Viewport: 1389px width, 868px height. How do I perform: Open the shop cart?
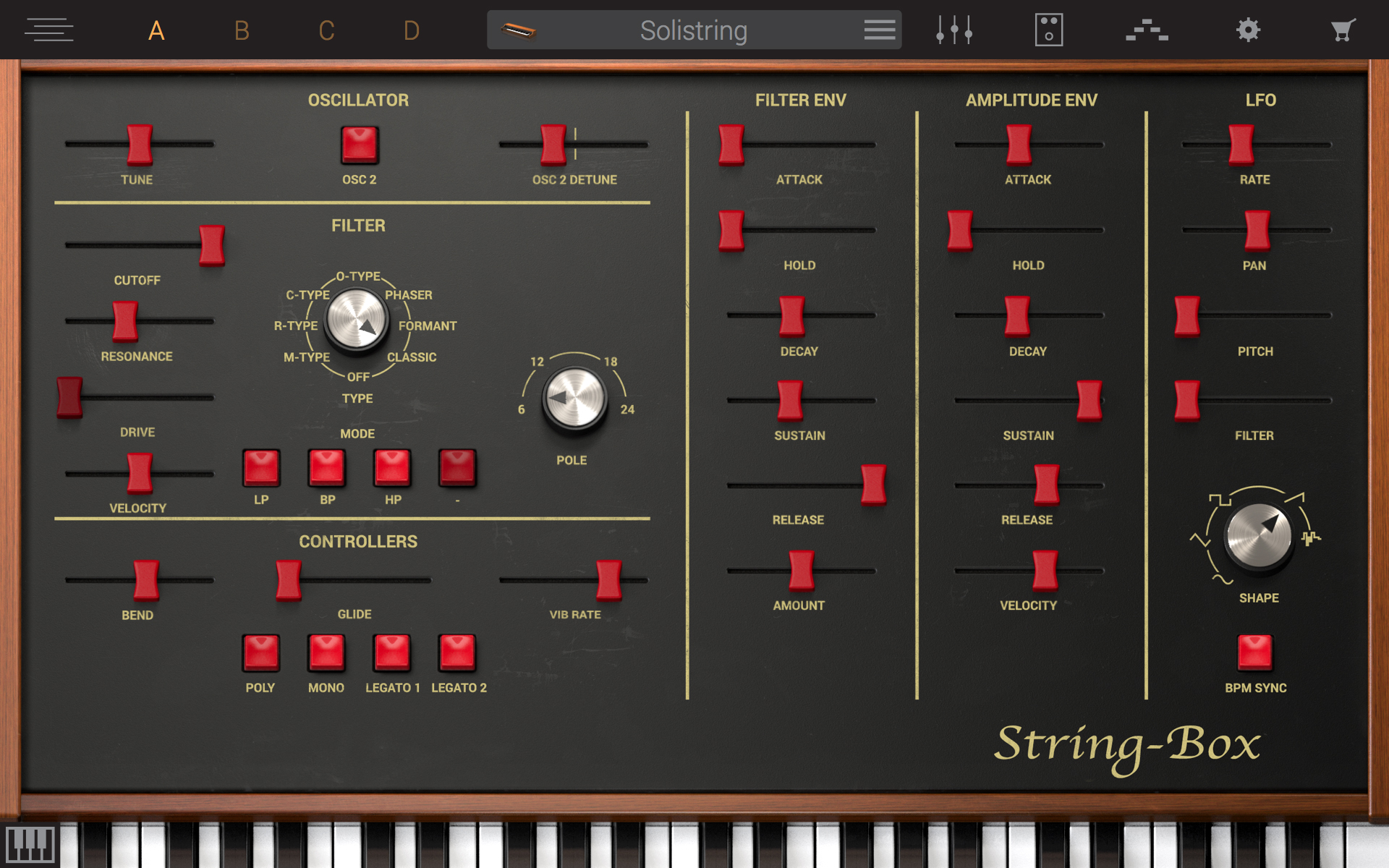pos(1343,29)
